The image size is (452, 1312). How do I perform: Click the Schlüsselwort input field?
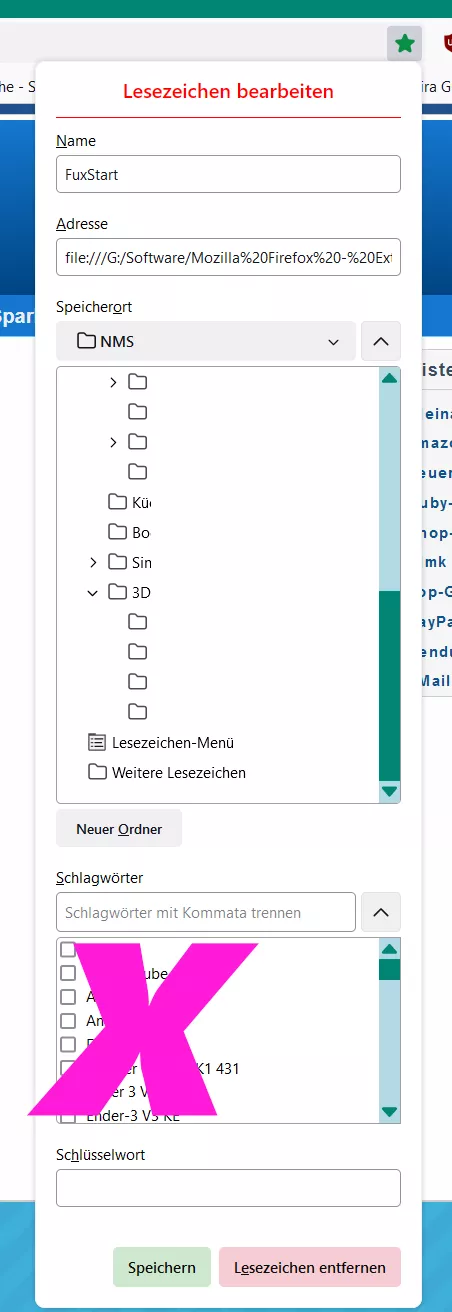tap(228, 1188)
